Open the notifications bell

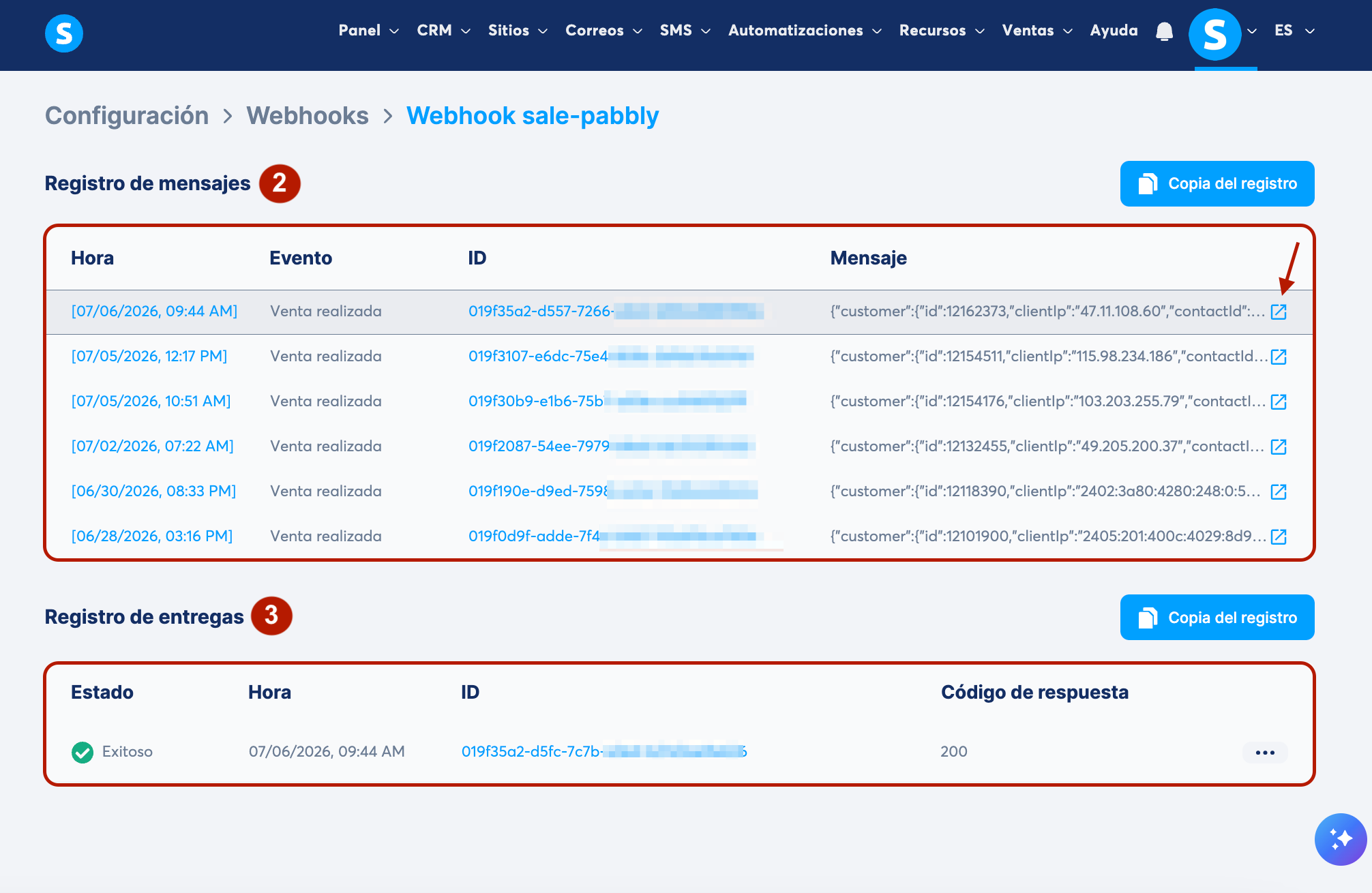[x=1164, y=31]
